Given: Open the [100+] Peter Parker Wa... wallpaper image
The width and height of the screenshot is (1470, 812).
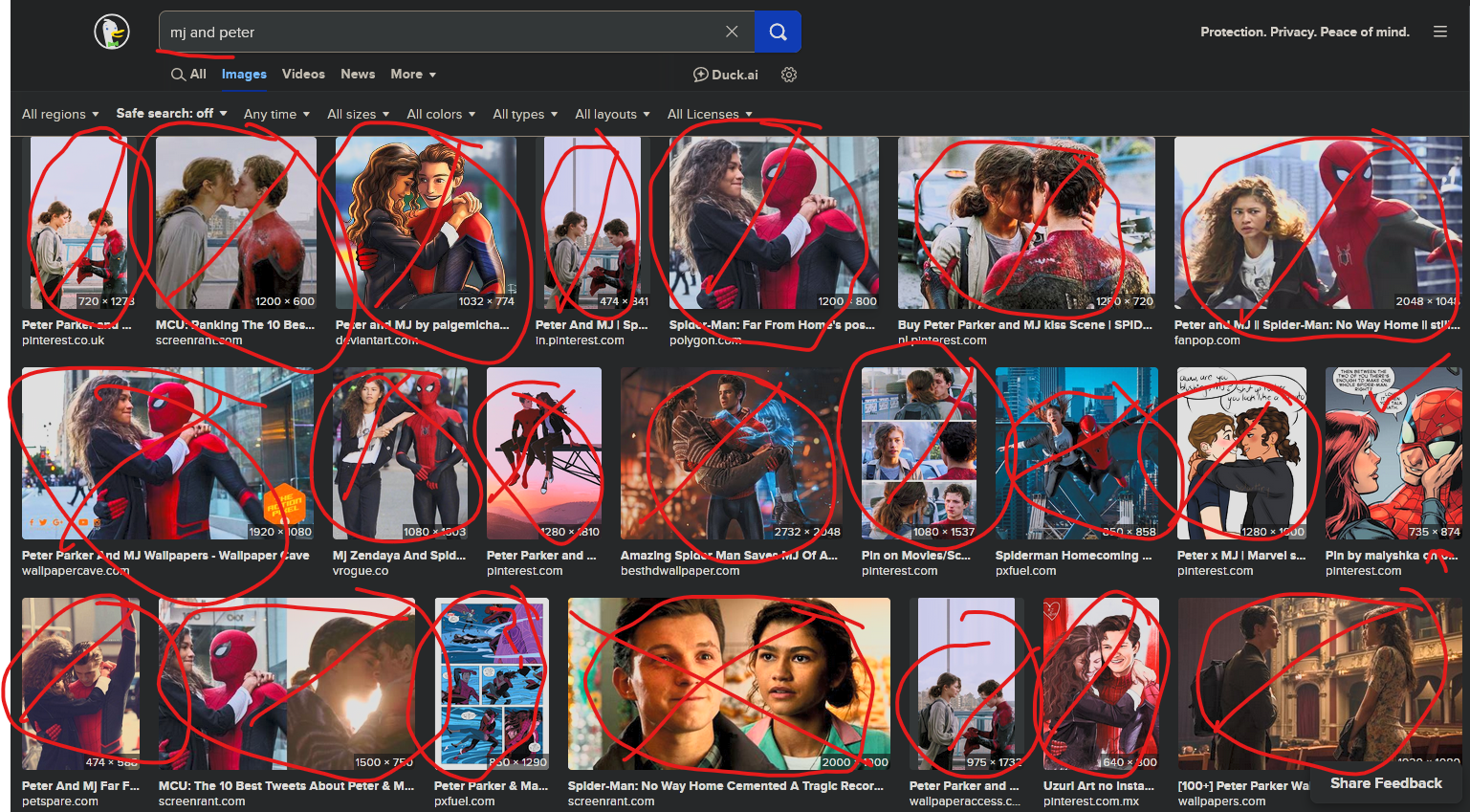Looking at the screenshot, I should tap(1320, 684).
